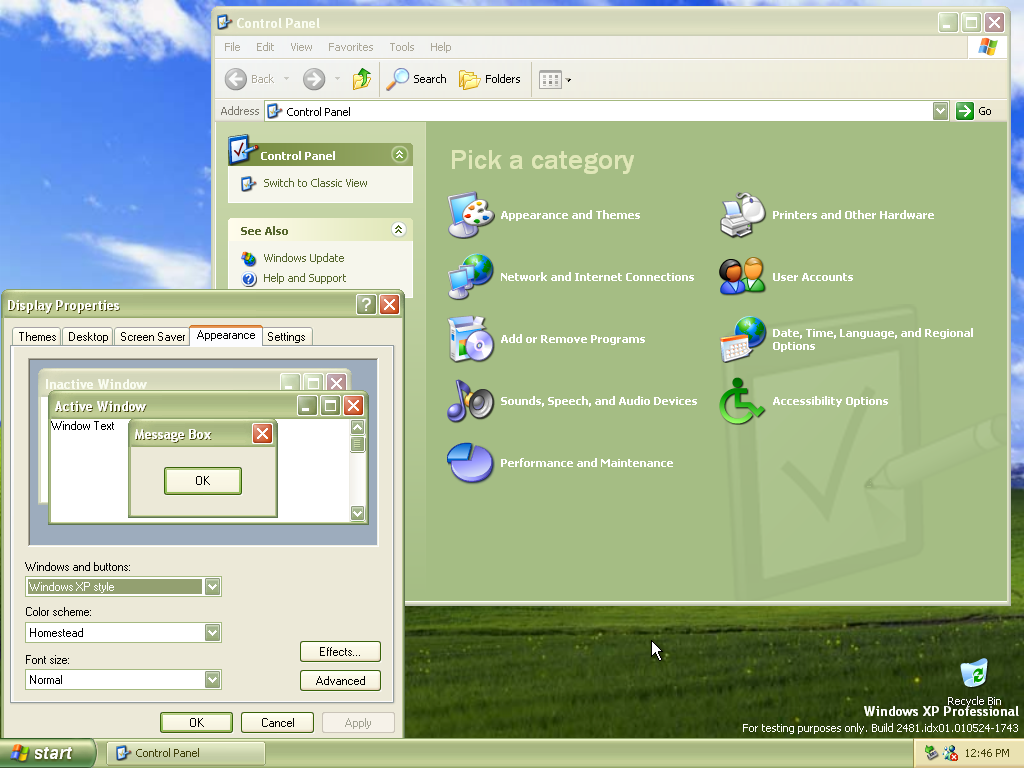Click the network status tray icon
This screenshot has height=768, width=1024.
pos(931,753)
